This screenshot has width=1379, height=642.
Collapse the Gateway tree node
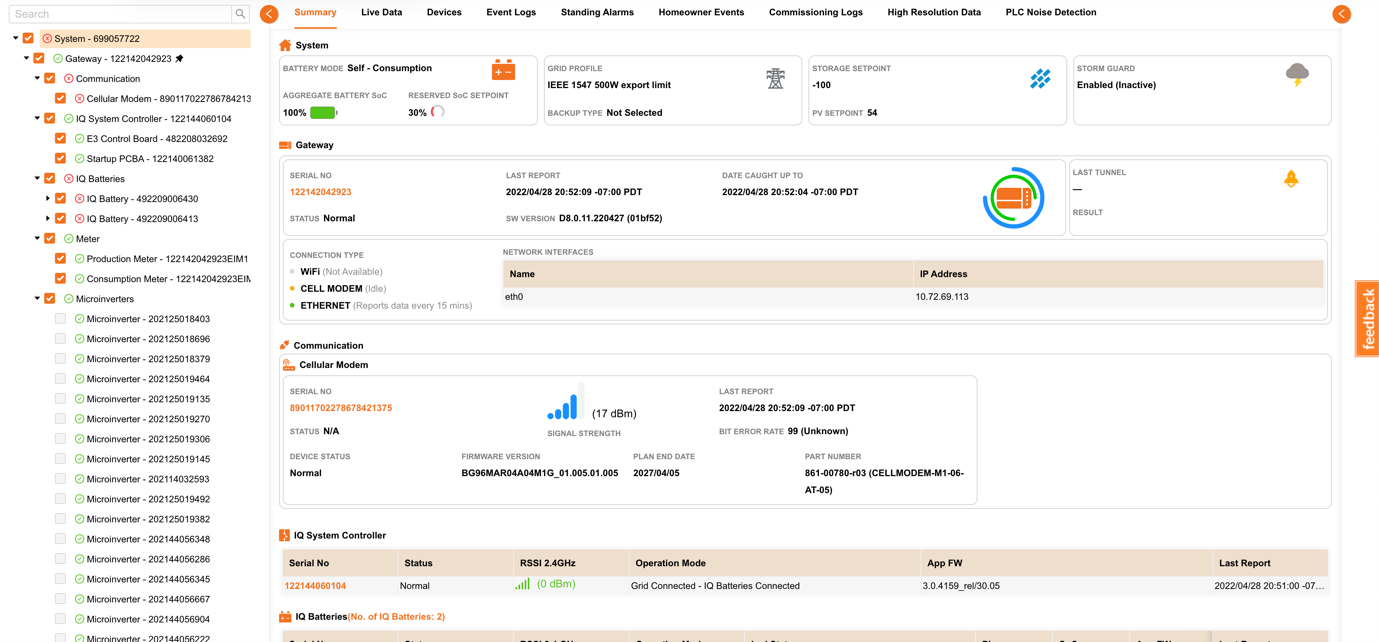[x=27, y=59]
